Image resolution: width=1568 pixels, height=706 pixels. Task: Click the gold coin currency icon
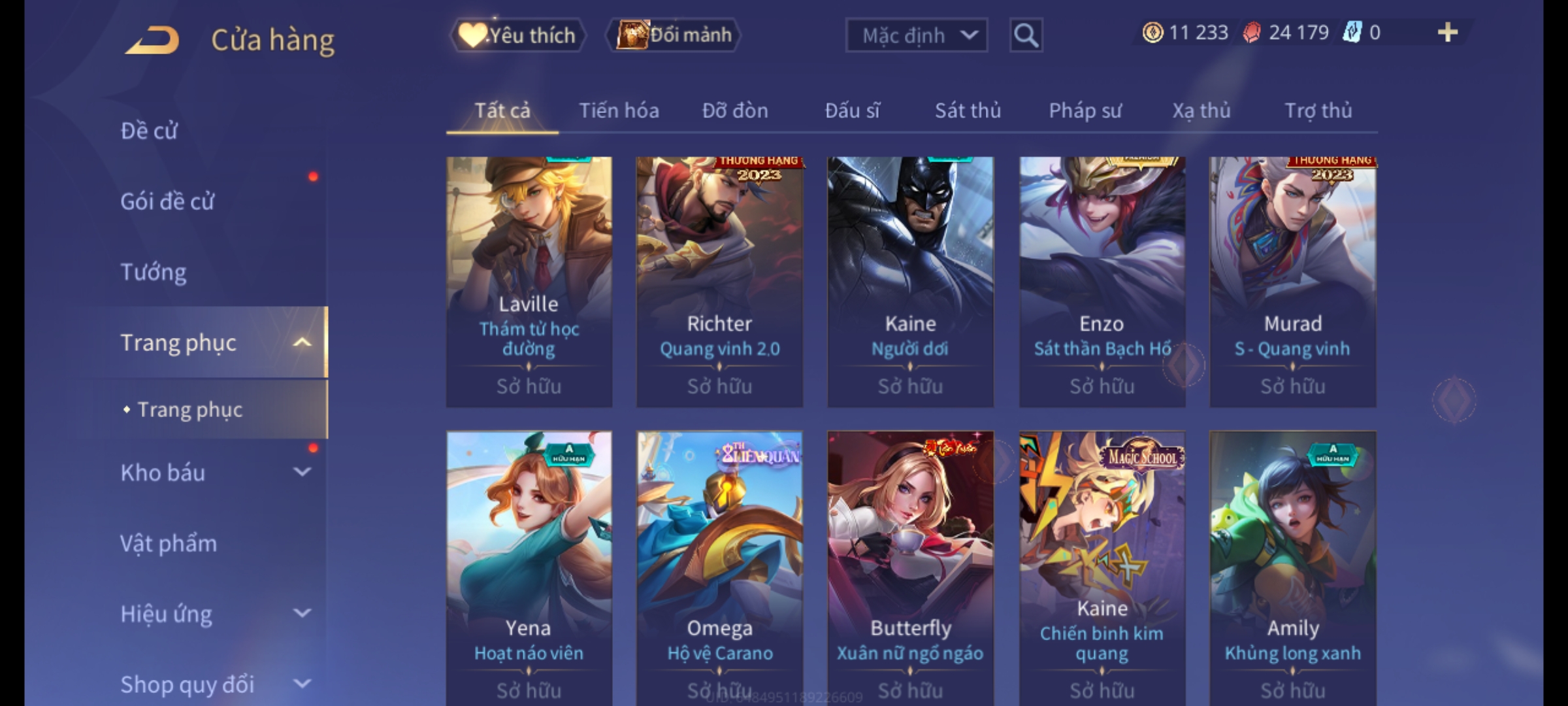pyautogui.click(x=1152, y=33)
